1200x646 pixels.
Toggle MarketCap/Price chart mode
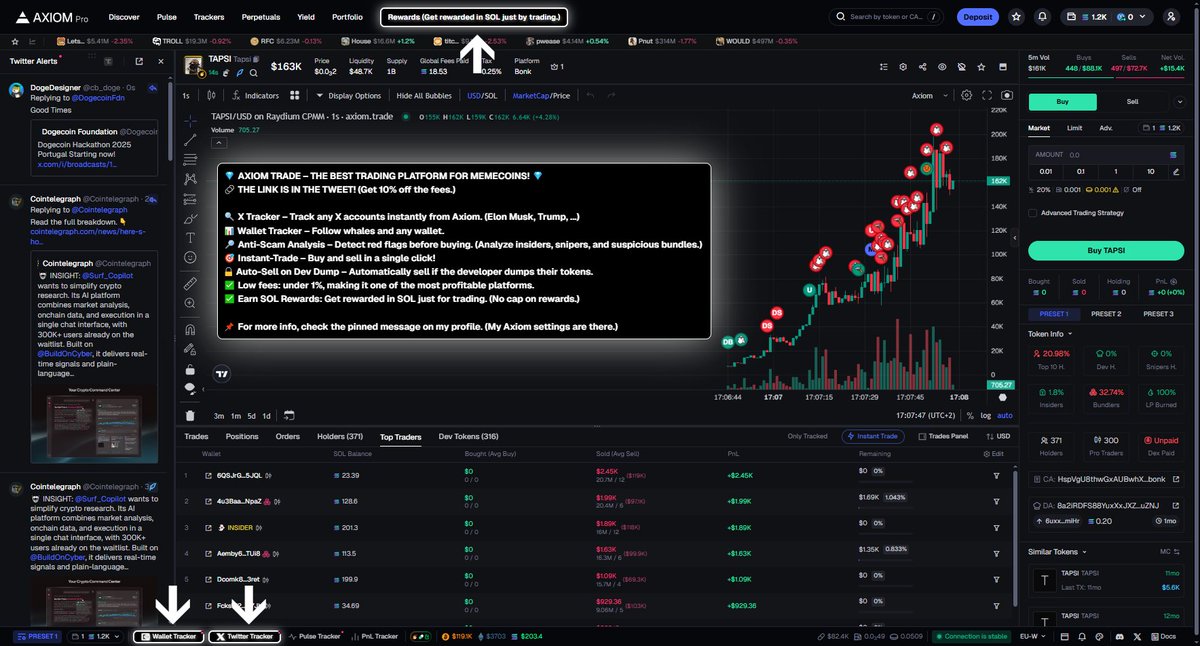(x=541, y=96)
